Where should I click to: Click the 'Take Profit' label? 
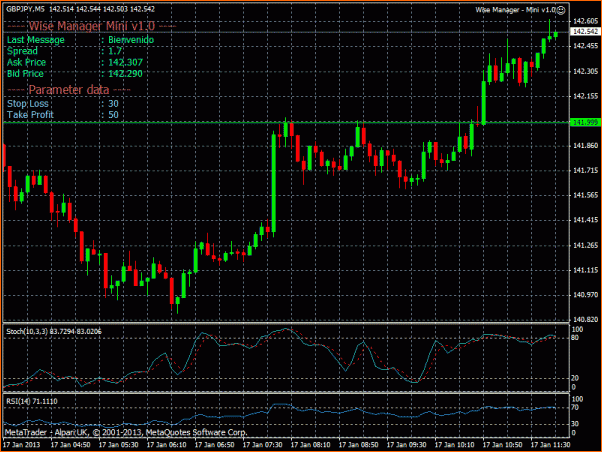tap(30, 115)
